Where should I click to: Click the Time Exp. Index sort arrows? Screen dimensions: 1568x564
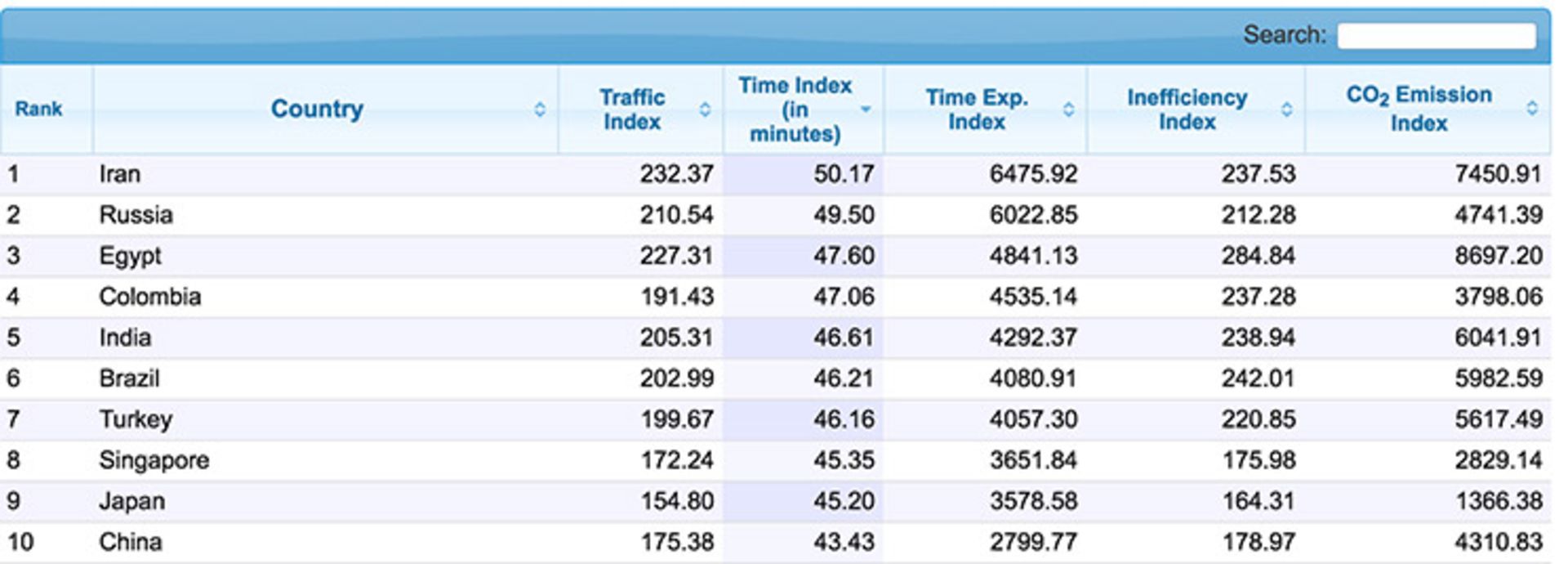[x=1068, y=110]
